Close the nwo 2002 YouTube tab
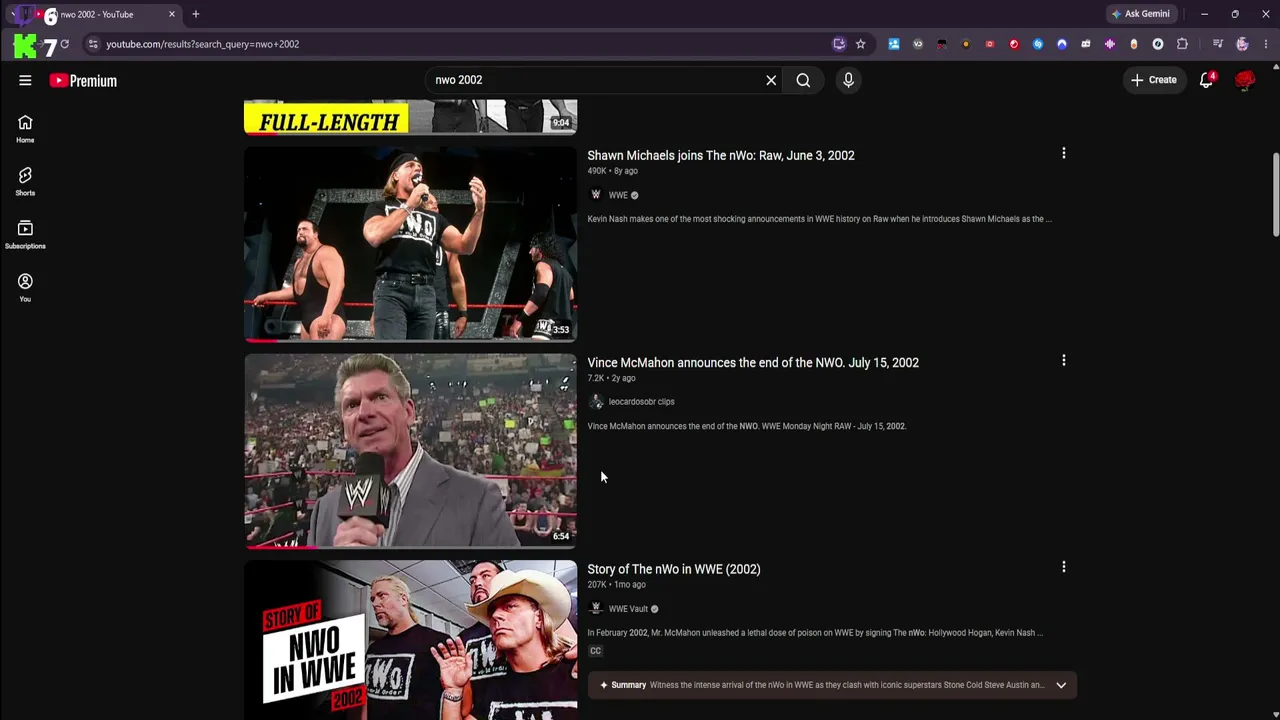This screenshot has width=1280, height=720. click(171, 14)
